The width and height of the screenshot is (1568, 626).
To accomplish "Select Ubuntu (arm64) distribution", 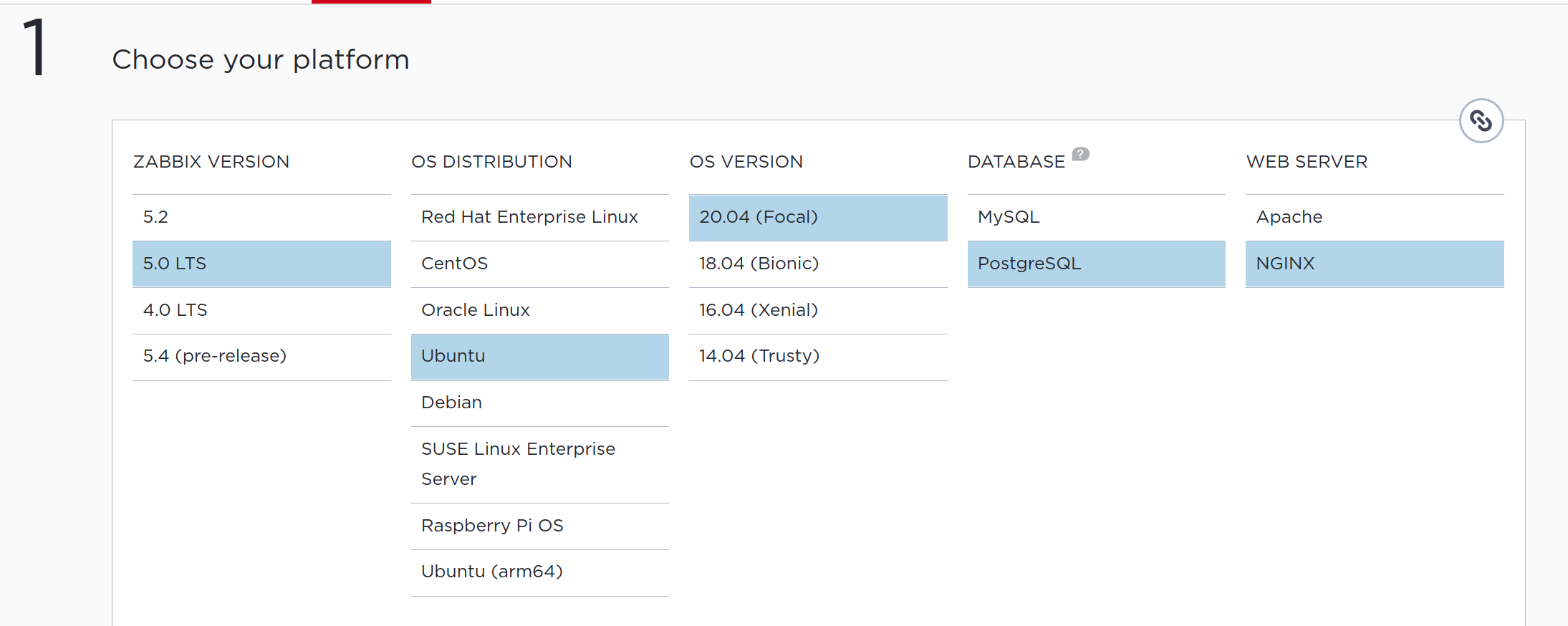I will 539,572.
